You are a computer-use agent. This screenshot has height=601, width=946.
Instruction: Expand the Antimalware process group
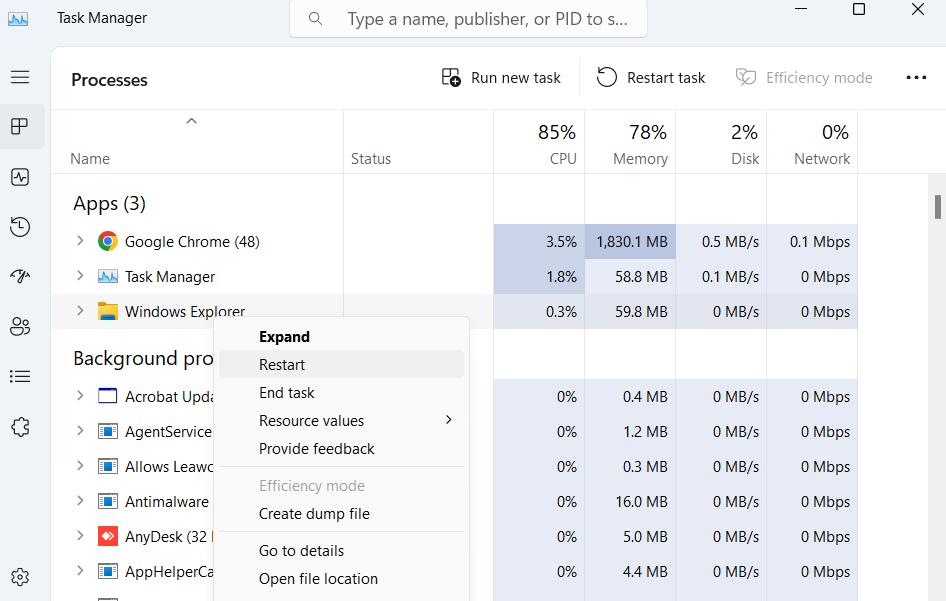(80, 501)
